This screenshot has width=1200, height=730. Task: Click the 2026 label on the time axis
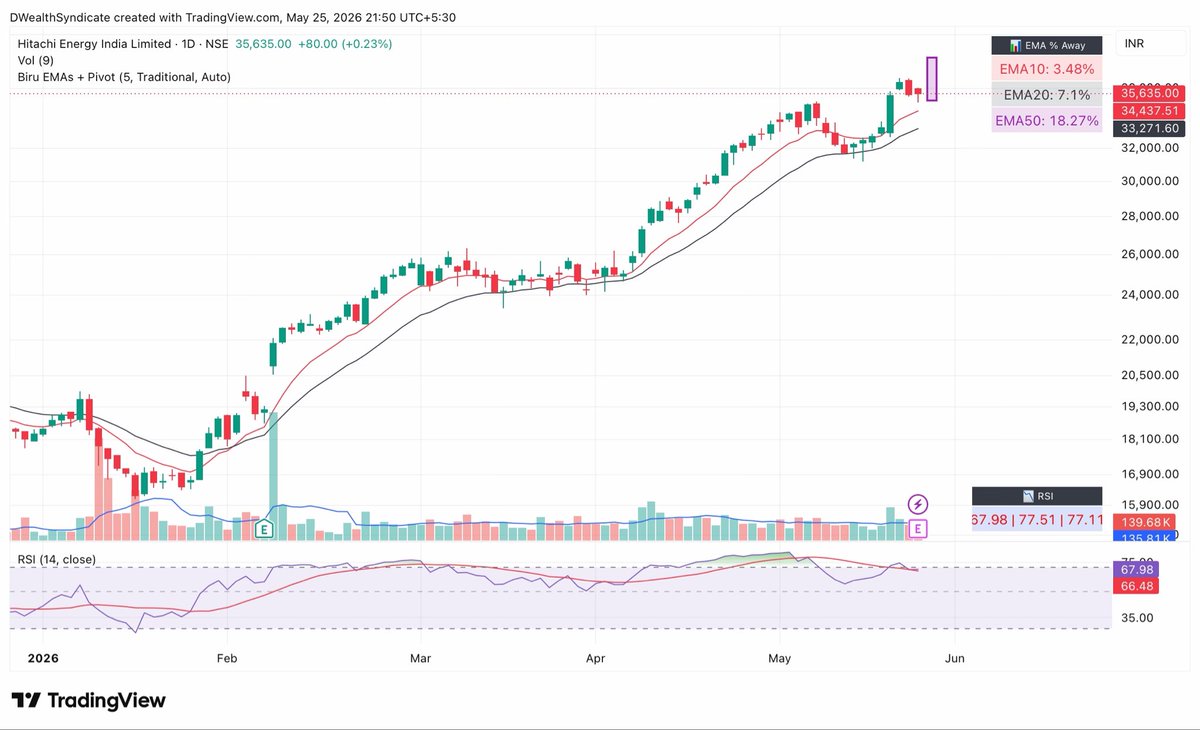[x=42, y=658]
